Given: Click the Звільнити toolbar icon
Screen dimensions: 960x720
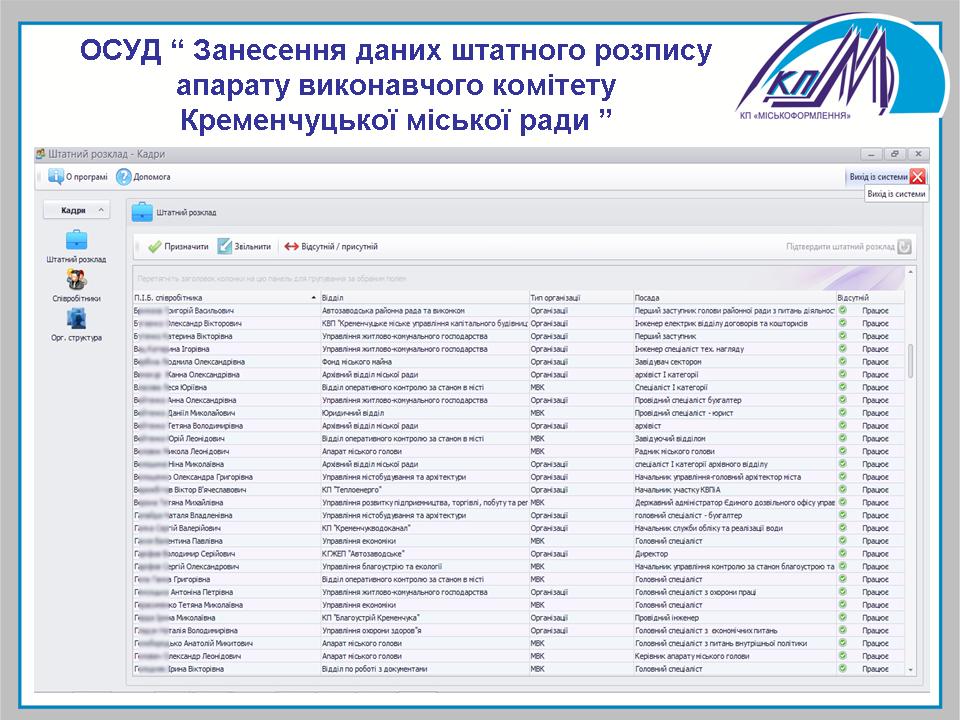Looking at the screenshot, I should coord(225,246).
